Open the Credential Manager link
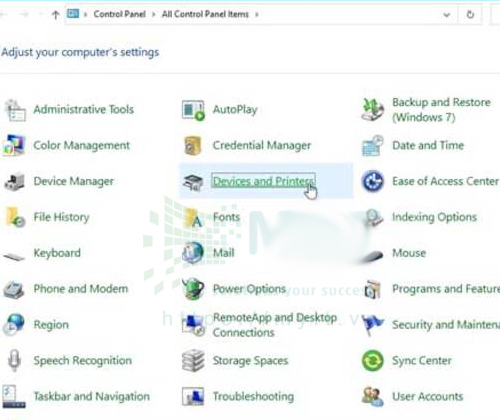 [262, 146]
